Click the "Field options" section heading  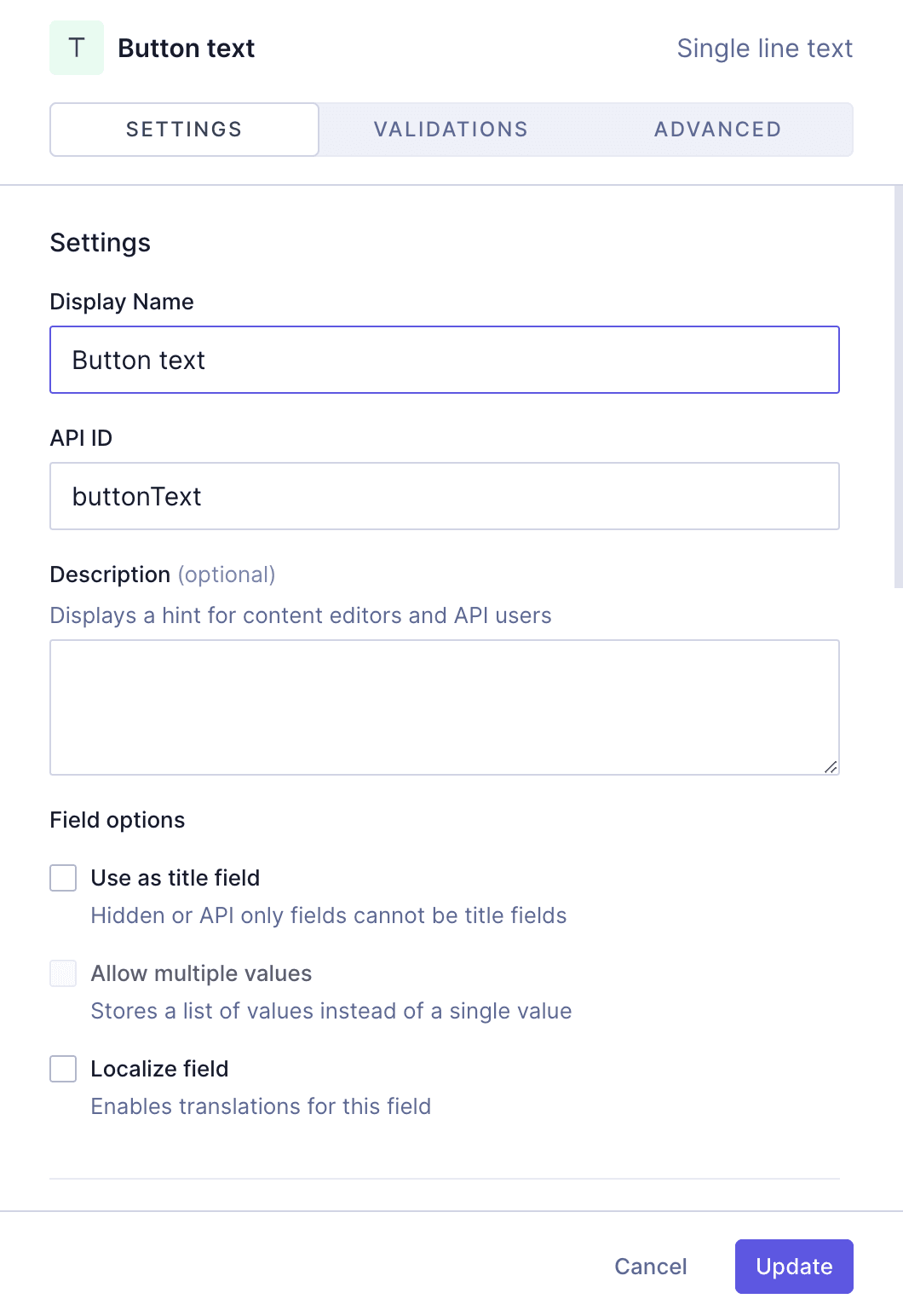point(117,819)
